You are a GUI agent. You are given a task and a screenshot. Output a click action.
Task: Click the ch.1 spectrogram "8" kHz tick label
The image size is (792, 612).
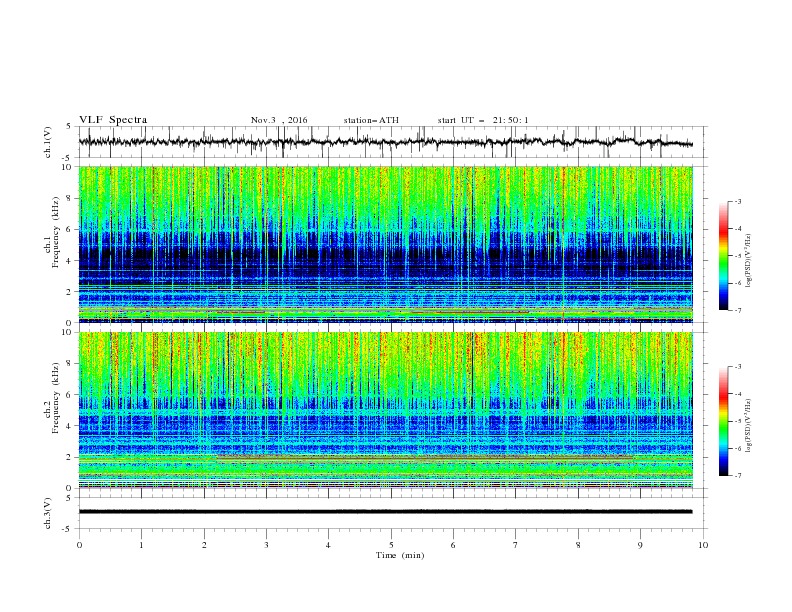(70, 198)
